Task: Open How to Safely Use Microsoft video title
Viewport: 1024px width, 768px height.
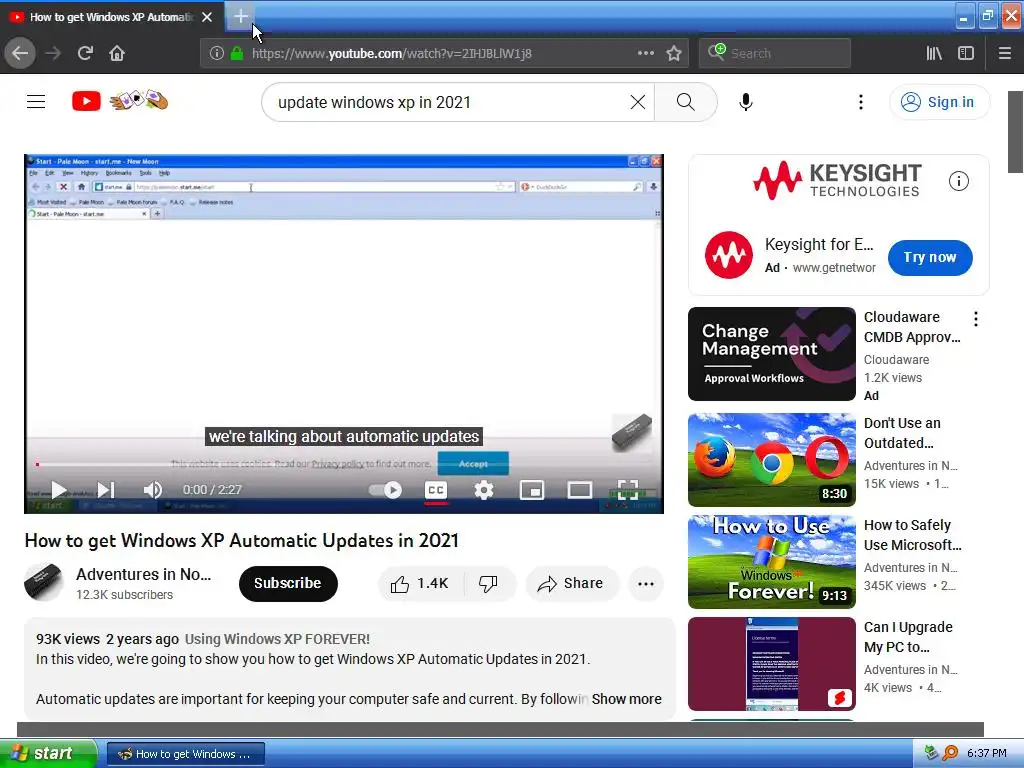Action: tap(913, 535)
